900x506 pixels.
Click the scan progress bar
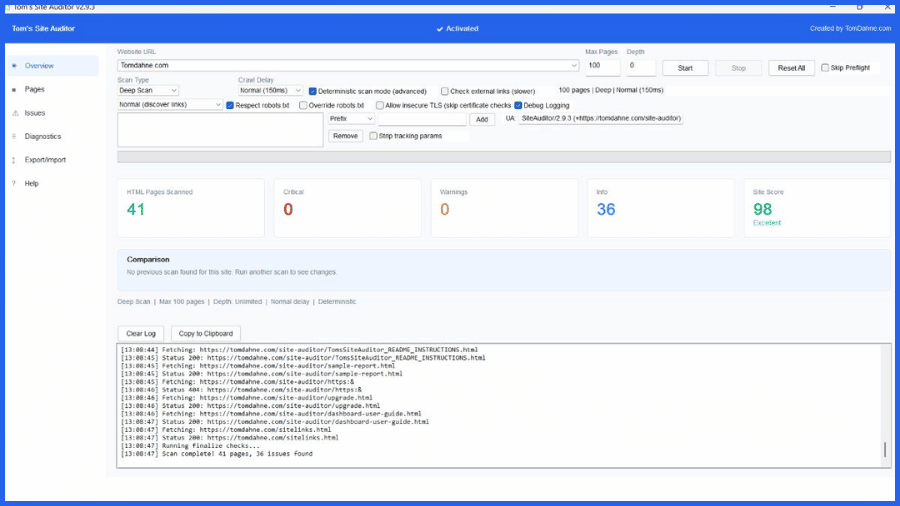(504, 157)
